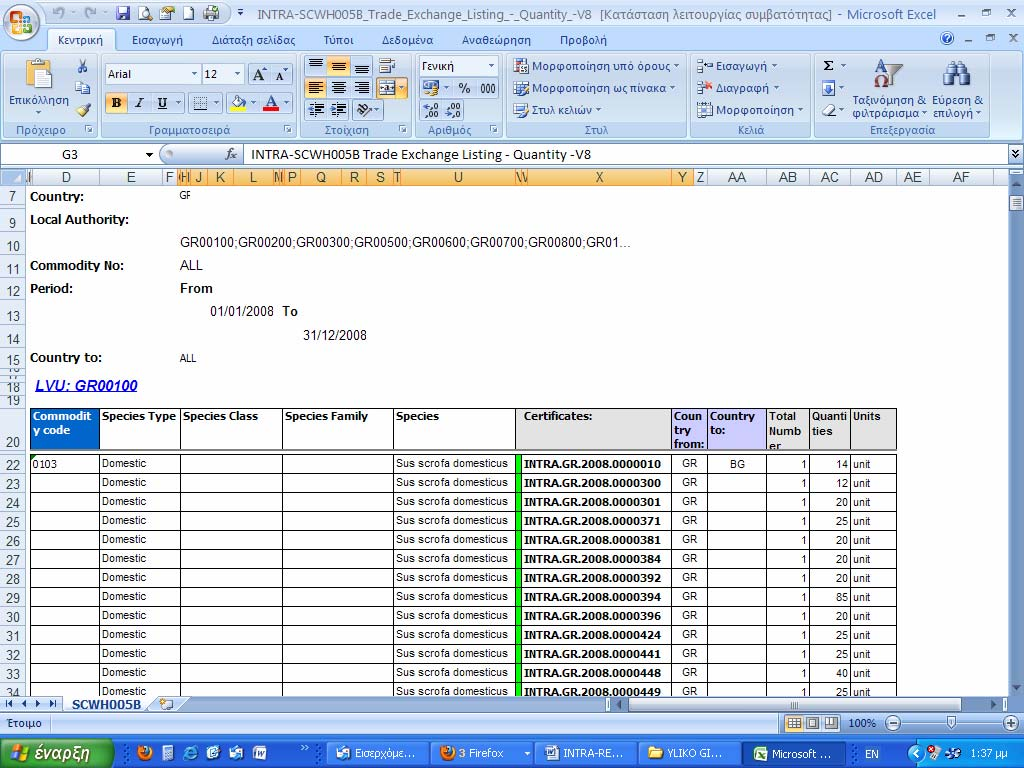Toggle italic formatting
This screenshot has width=1024, height=768.
pos(139,103)
